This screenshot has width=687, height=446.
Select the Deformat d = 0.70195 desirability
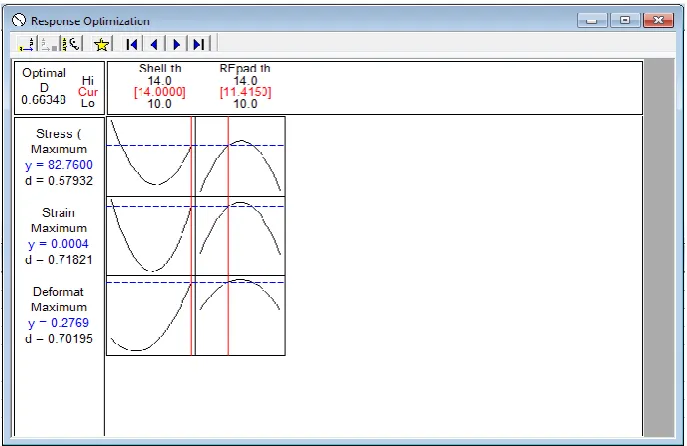[59, 339]
